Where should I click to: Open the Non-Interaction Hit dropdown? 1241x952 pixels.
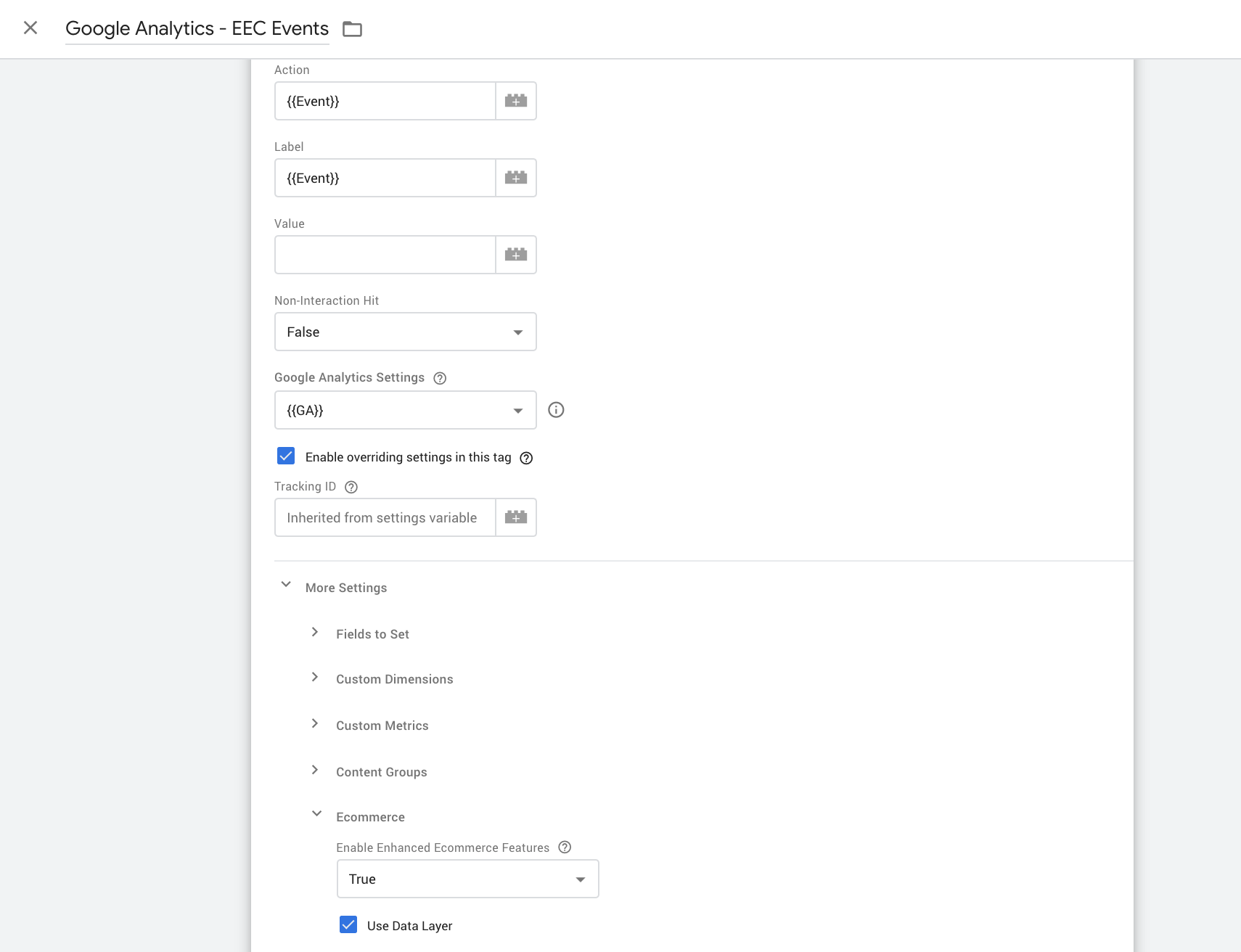point(406,332)
